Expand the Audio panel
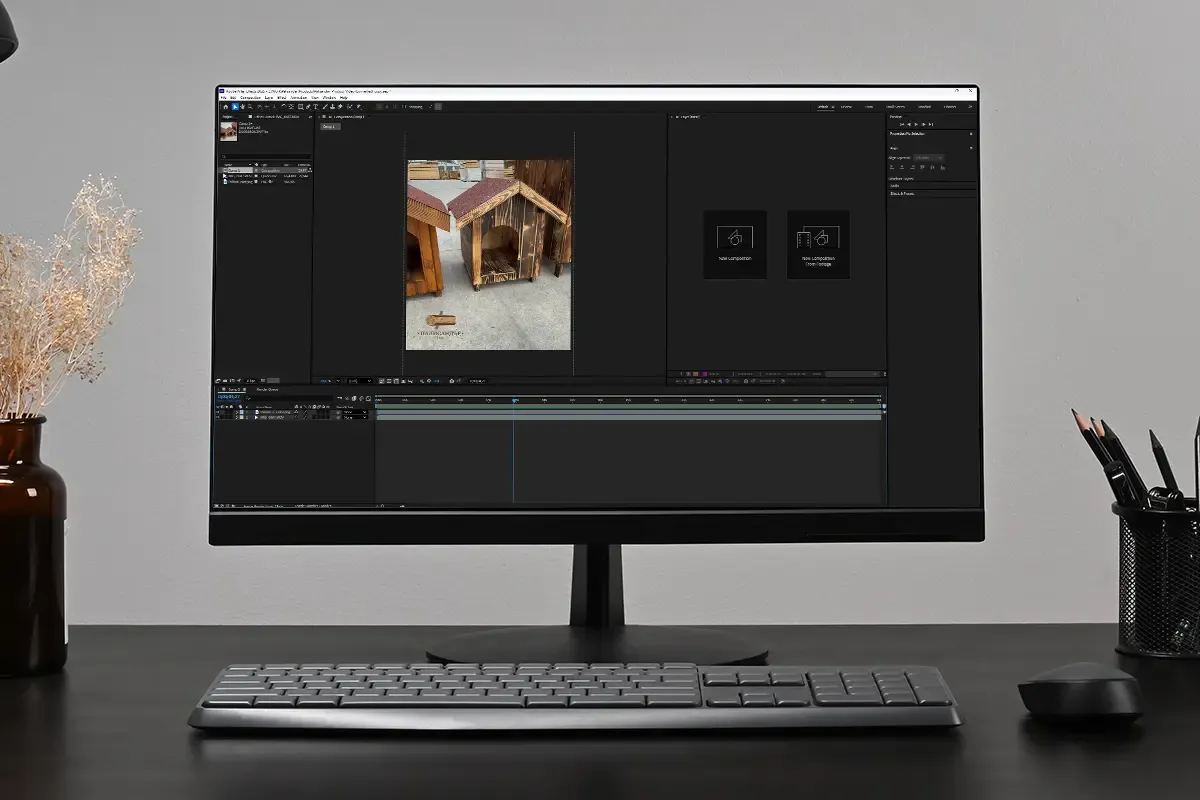The image size is (1200, 800). click(894, 186)
